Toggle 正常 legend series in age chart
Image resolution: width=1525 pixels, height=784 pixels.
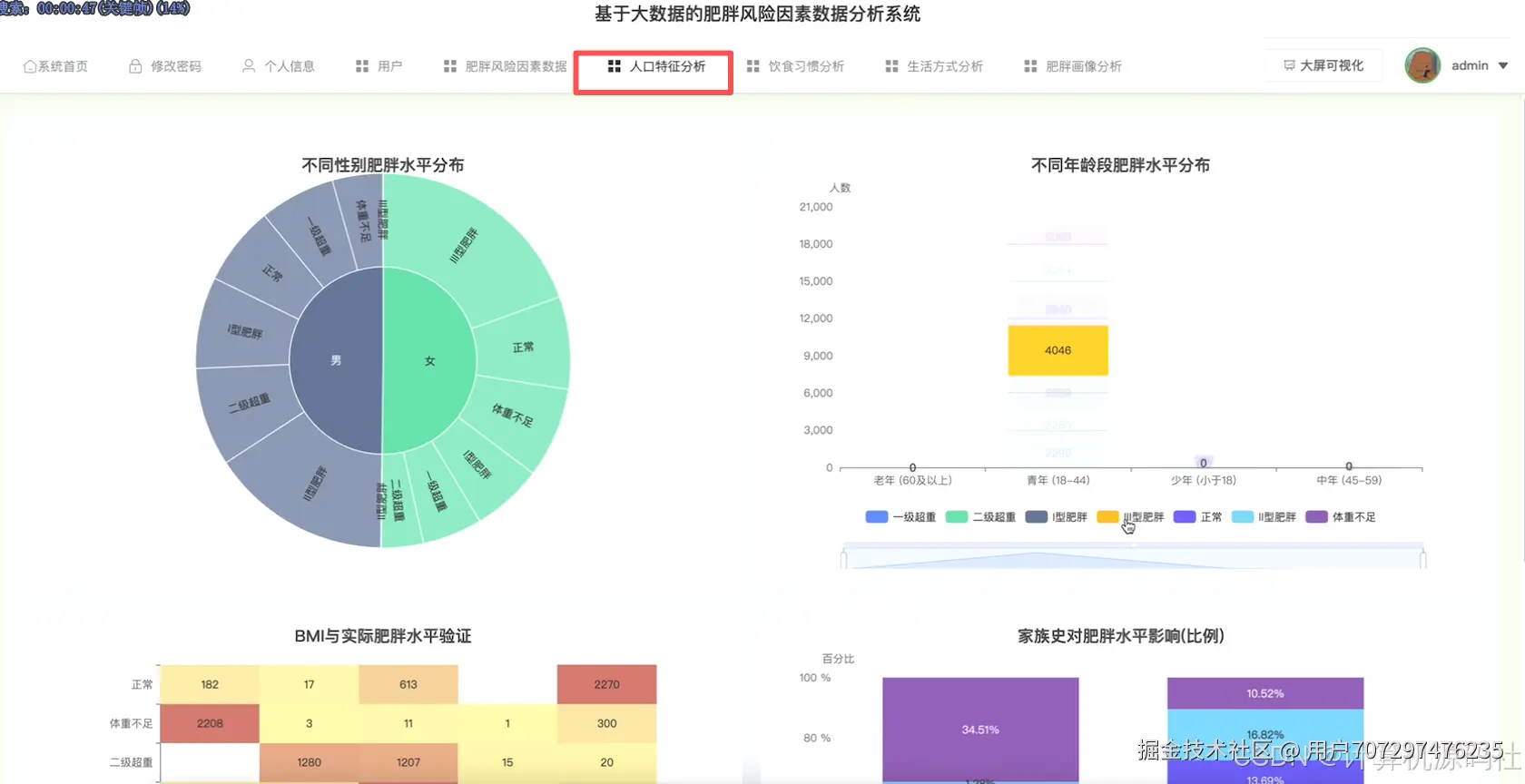[1198, 517]
